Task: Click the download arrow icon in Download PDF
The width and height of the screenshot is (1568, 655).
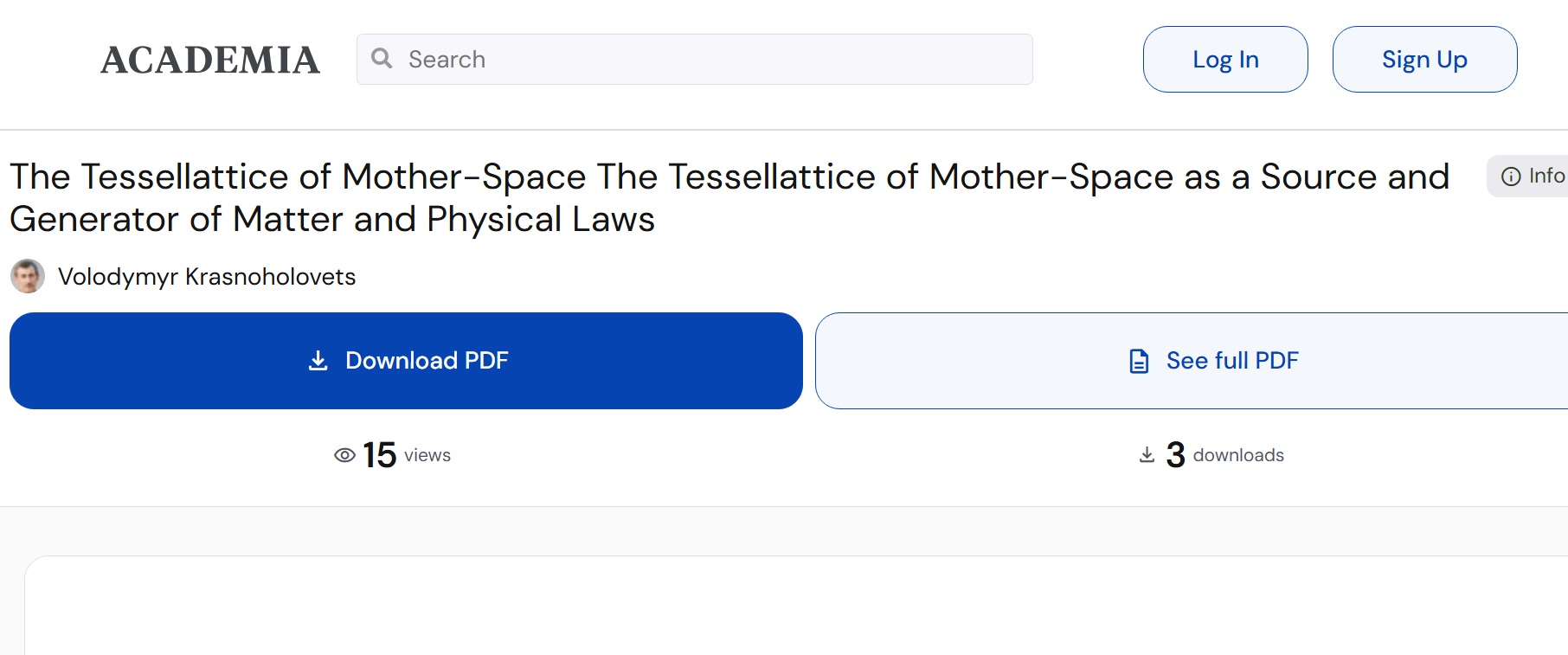Action: (318, 361)
